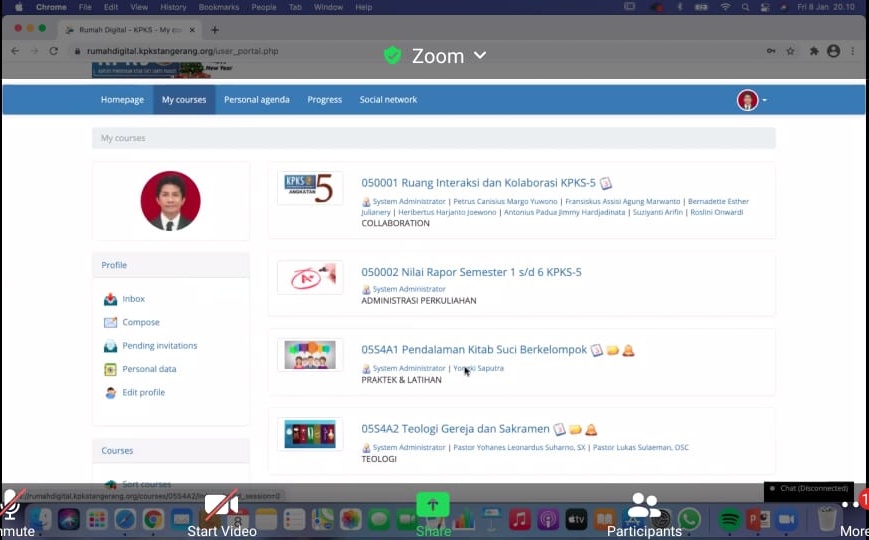The image size is (869, 540).
Task: Go back in Chrome
Action: pyautogui.click(x=15, y=51)
